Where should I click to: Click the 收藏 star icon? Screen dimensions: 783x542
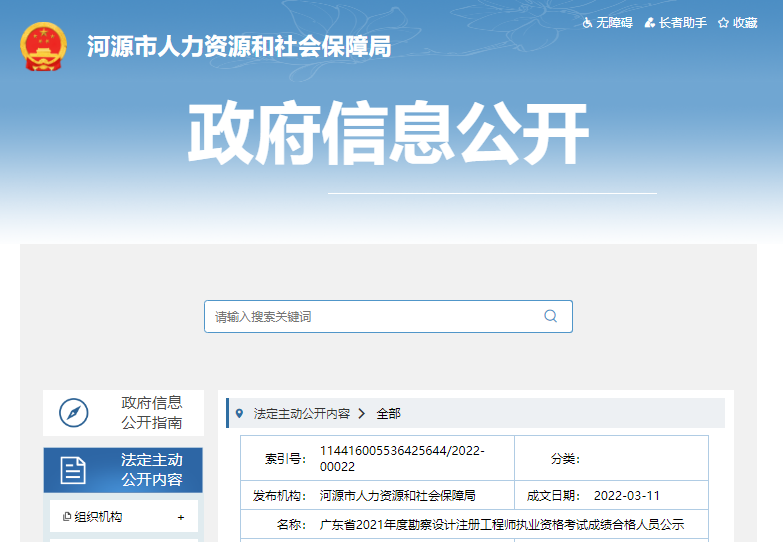723,22
